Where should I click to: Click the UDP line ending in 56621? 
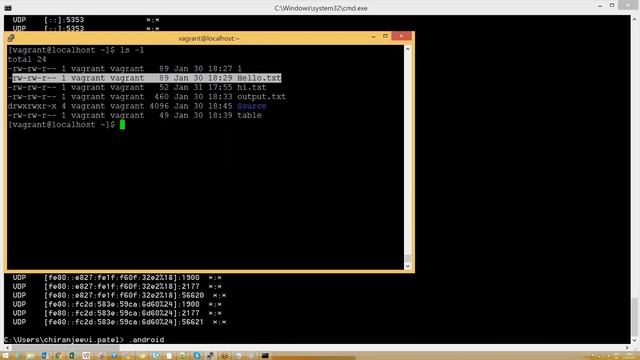pyautogui.click(x=119, y=322)
